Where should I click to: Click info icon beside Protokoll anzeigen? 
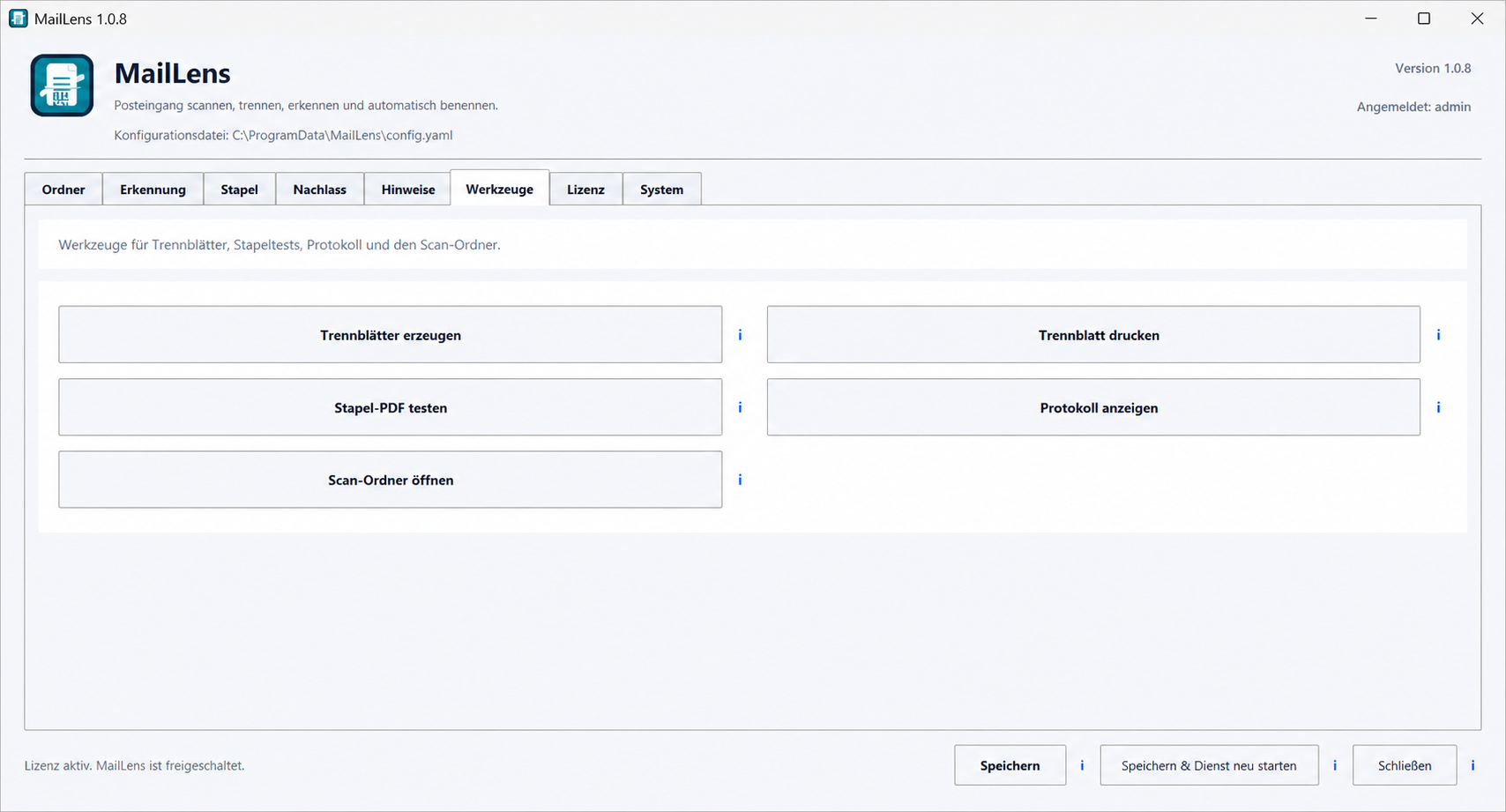tap(1438, 407)
